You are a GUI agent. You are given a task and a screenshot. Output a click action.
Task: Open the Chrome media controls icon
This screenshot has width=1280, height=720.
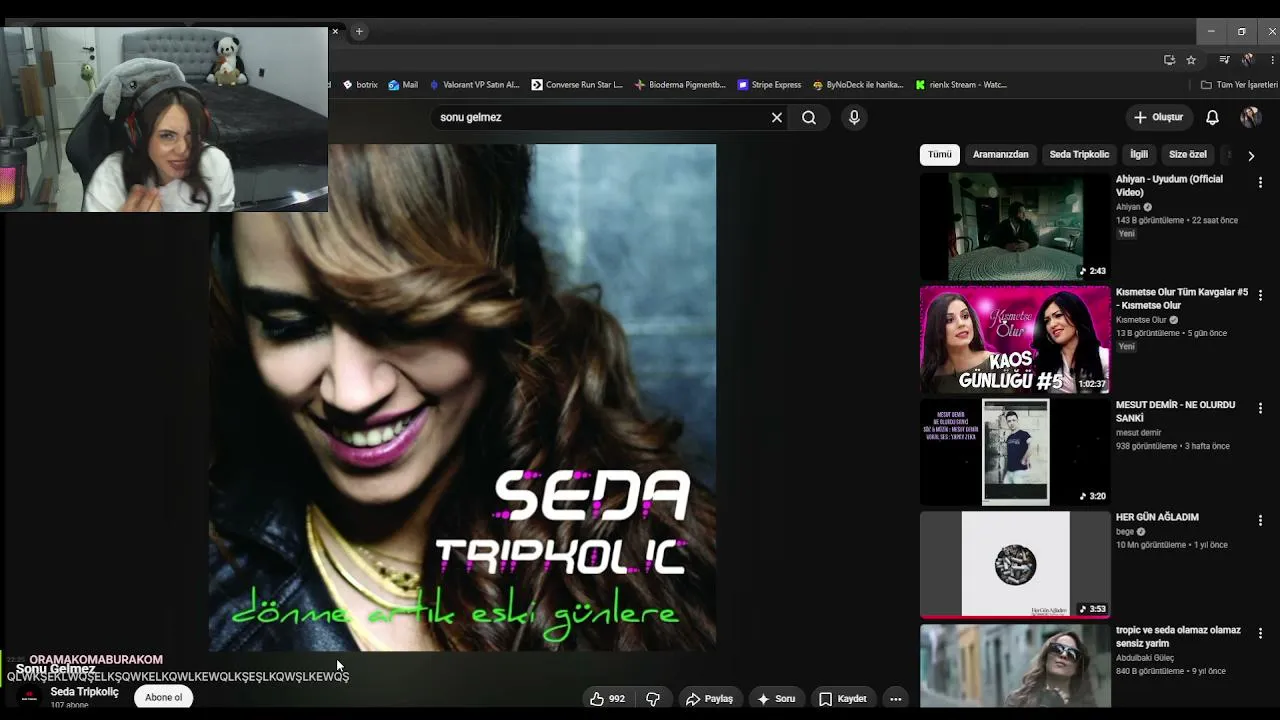click(1224, 60)
